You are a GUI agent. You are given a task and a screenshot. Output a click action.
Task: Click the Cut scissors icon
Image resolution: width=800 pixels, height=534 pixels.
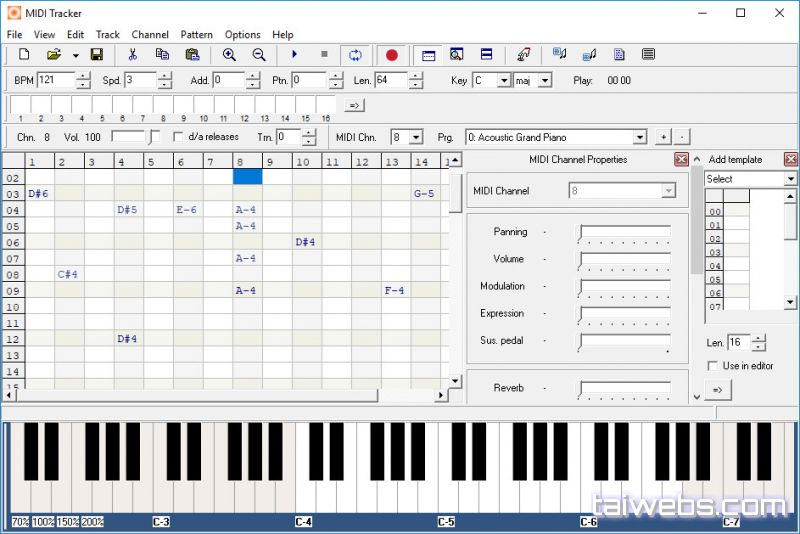pos(132,55)
